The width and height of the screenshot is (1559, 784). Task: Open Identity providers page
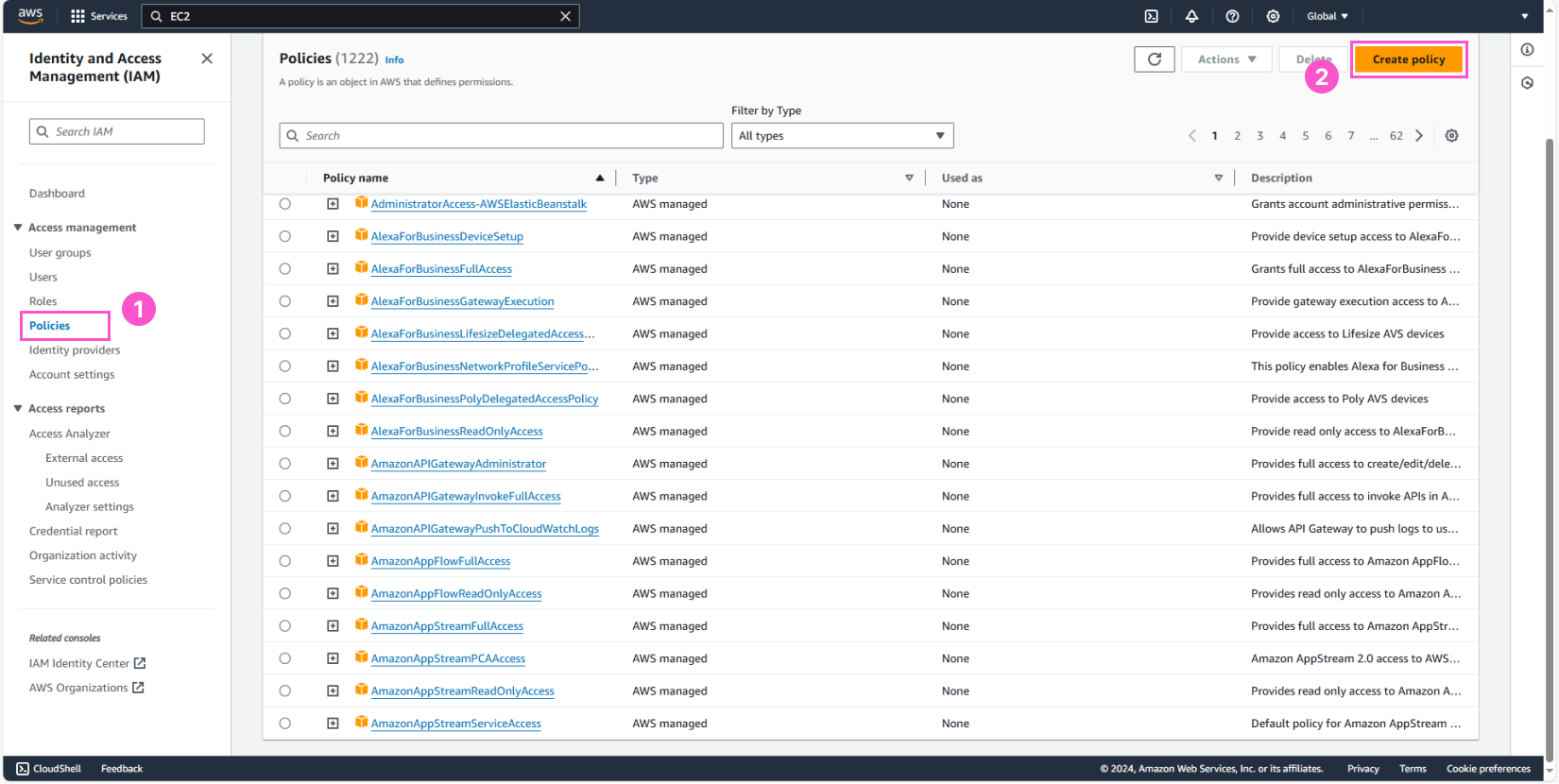click(75, 350)
